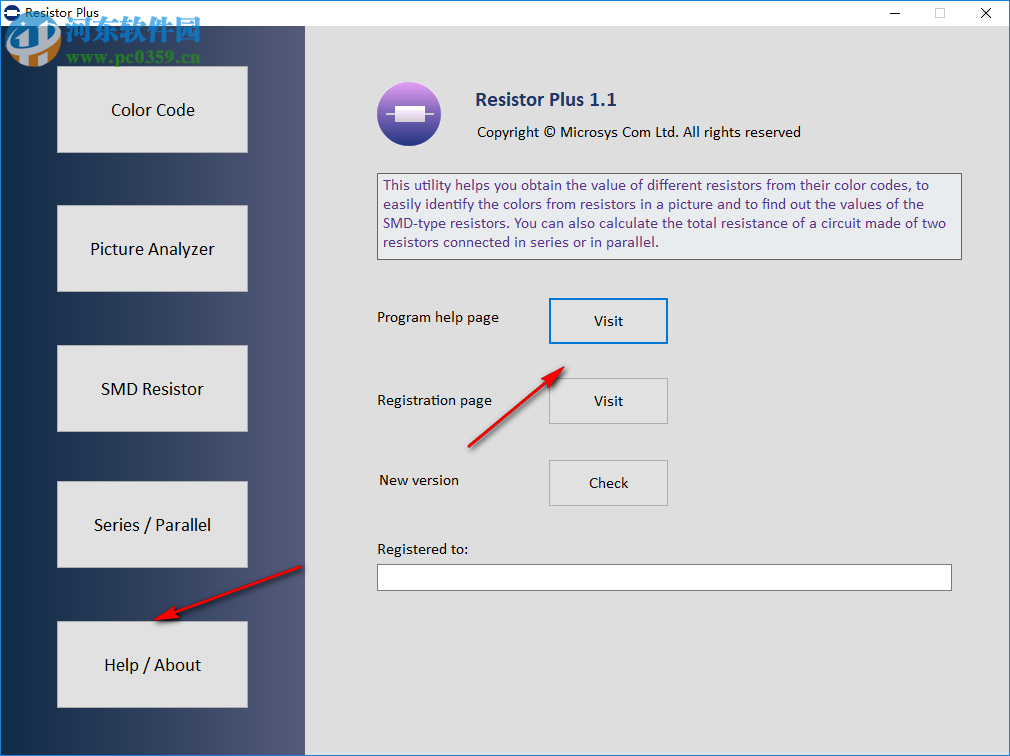Minimize the Resistor Plus window
1010x756 pixels.
[893, 13]
